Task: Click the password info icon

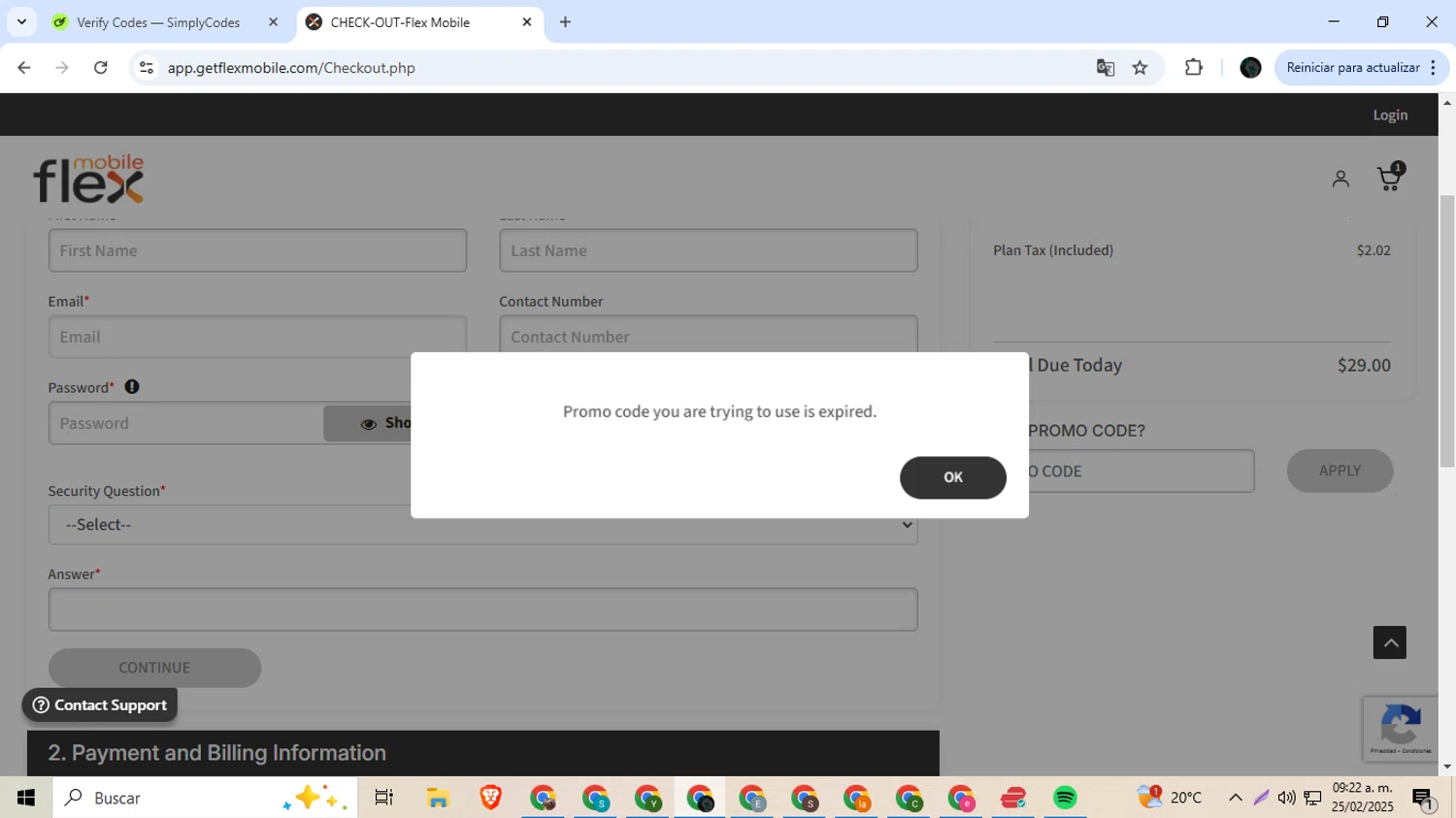Action: click(x=132, y=387)
